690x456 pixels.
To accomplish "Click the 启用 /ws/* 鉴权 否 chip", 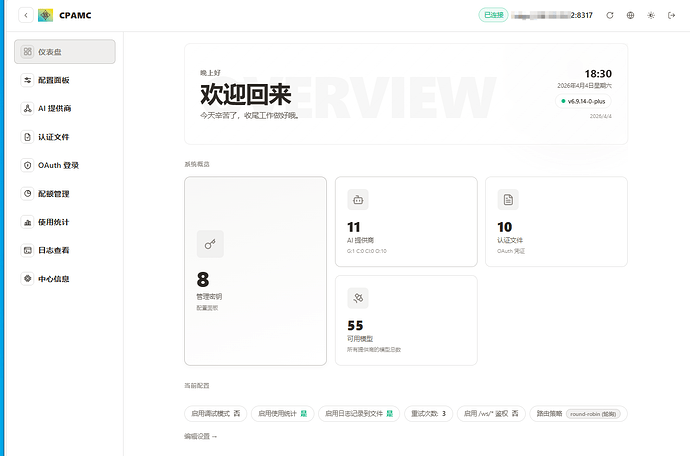I will pyautogui.click(x=491, y=413).
